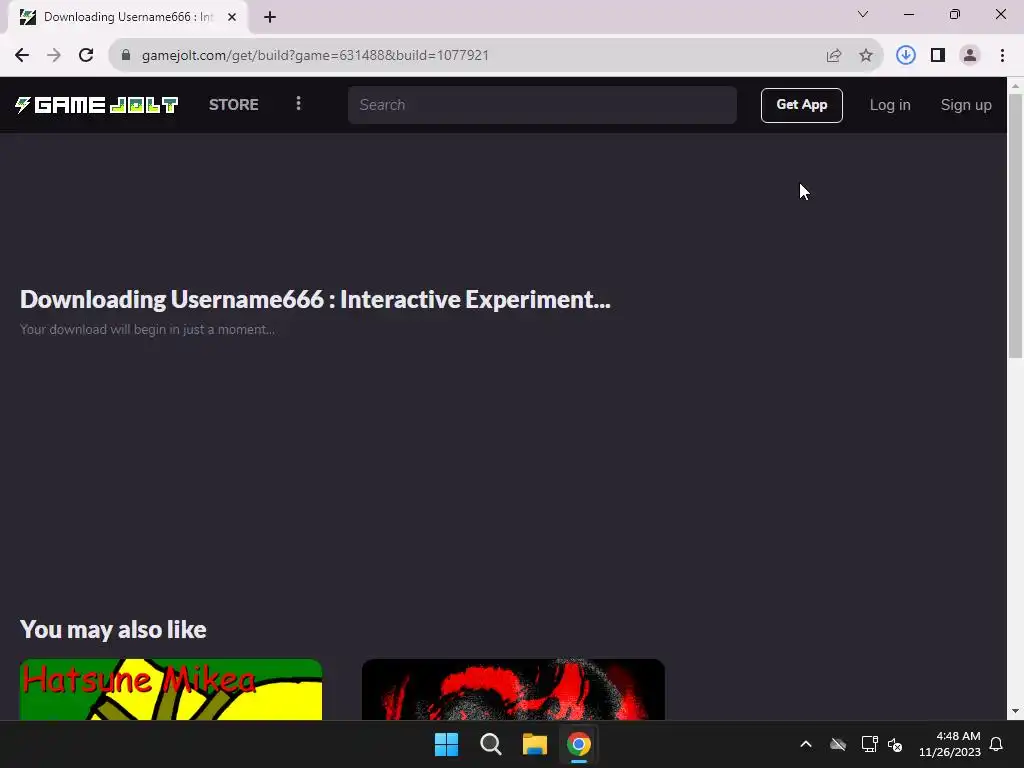Reload the current page
1024x768 pixels.
[x=86, y=55]
